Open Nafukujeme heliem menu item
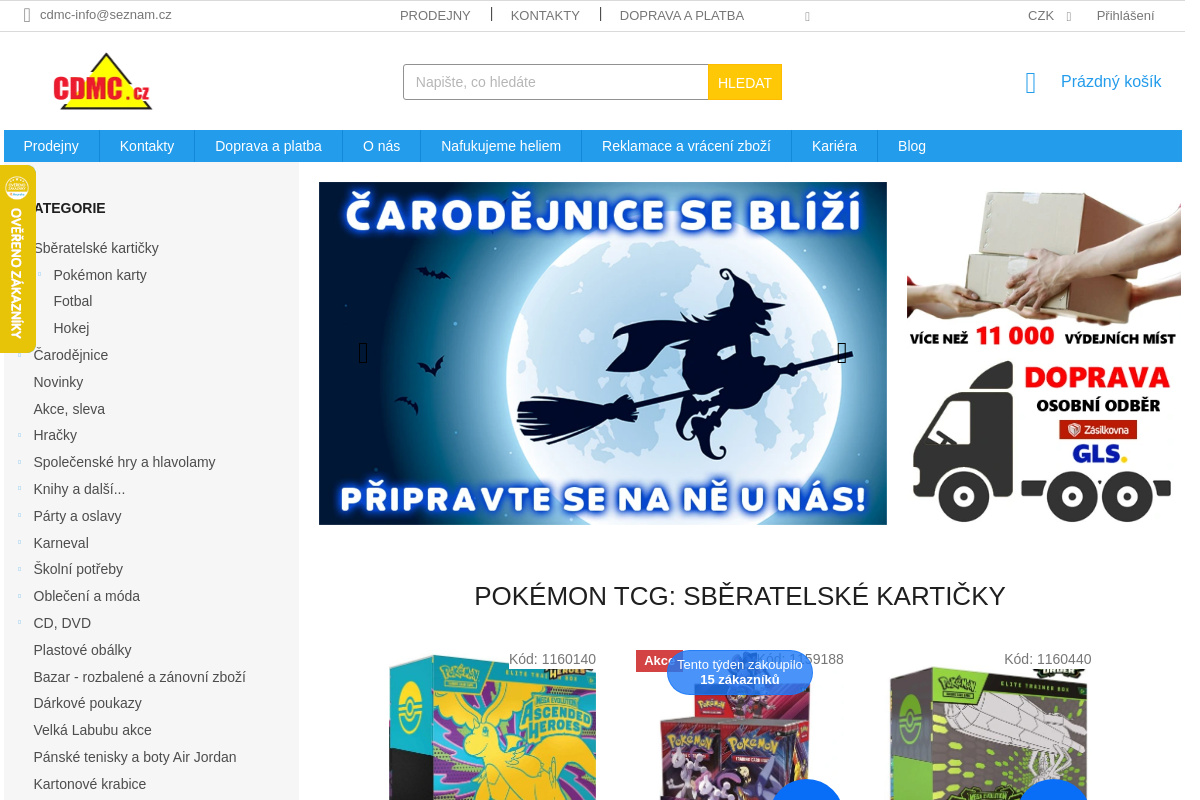 (x=501, y=146)
